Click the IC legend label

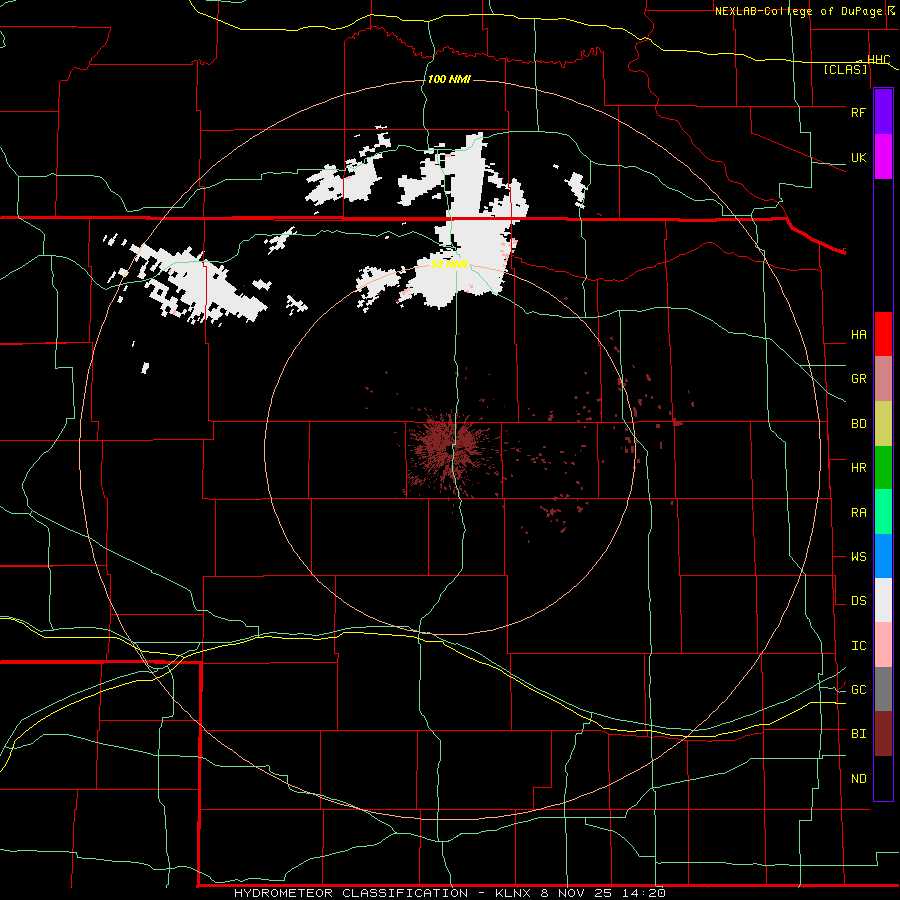pos(858,646)
